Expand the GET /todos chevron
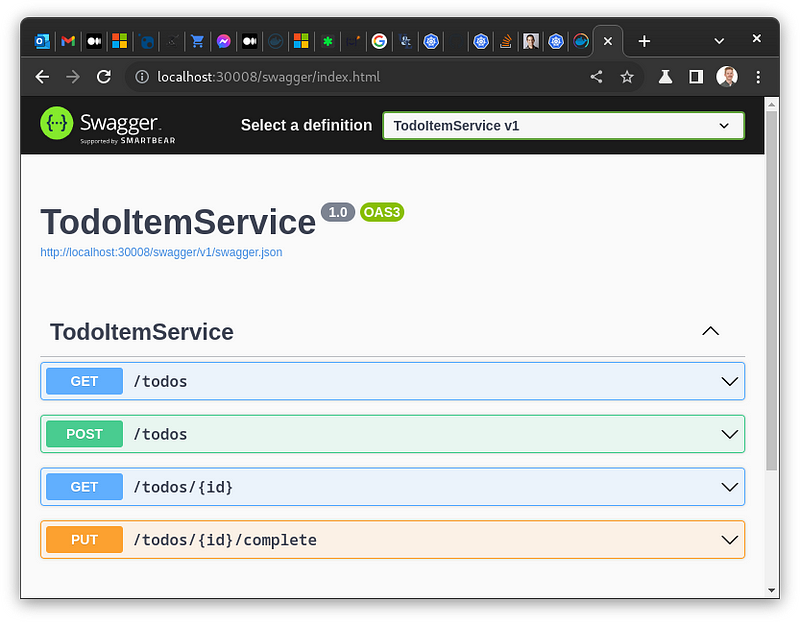This screenshot has width=800, height=622. (730, 381)
